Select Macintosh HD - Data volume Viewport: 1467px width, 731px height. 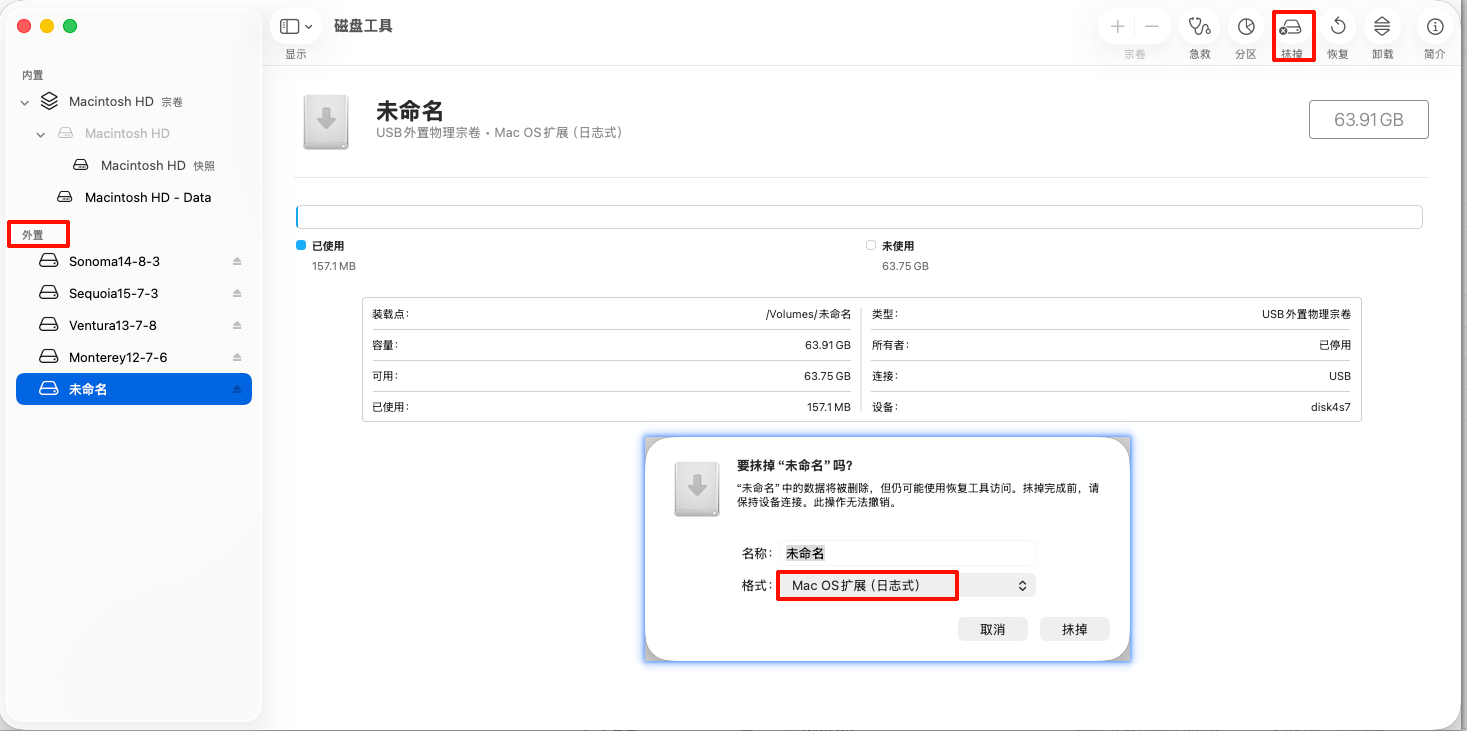(134, 198)
